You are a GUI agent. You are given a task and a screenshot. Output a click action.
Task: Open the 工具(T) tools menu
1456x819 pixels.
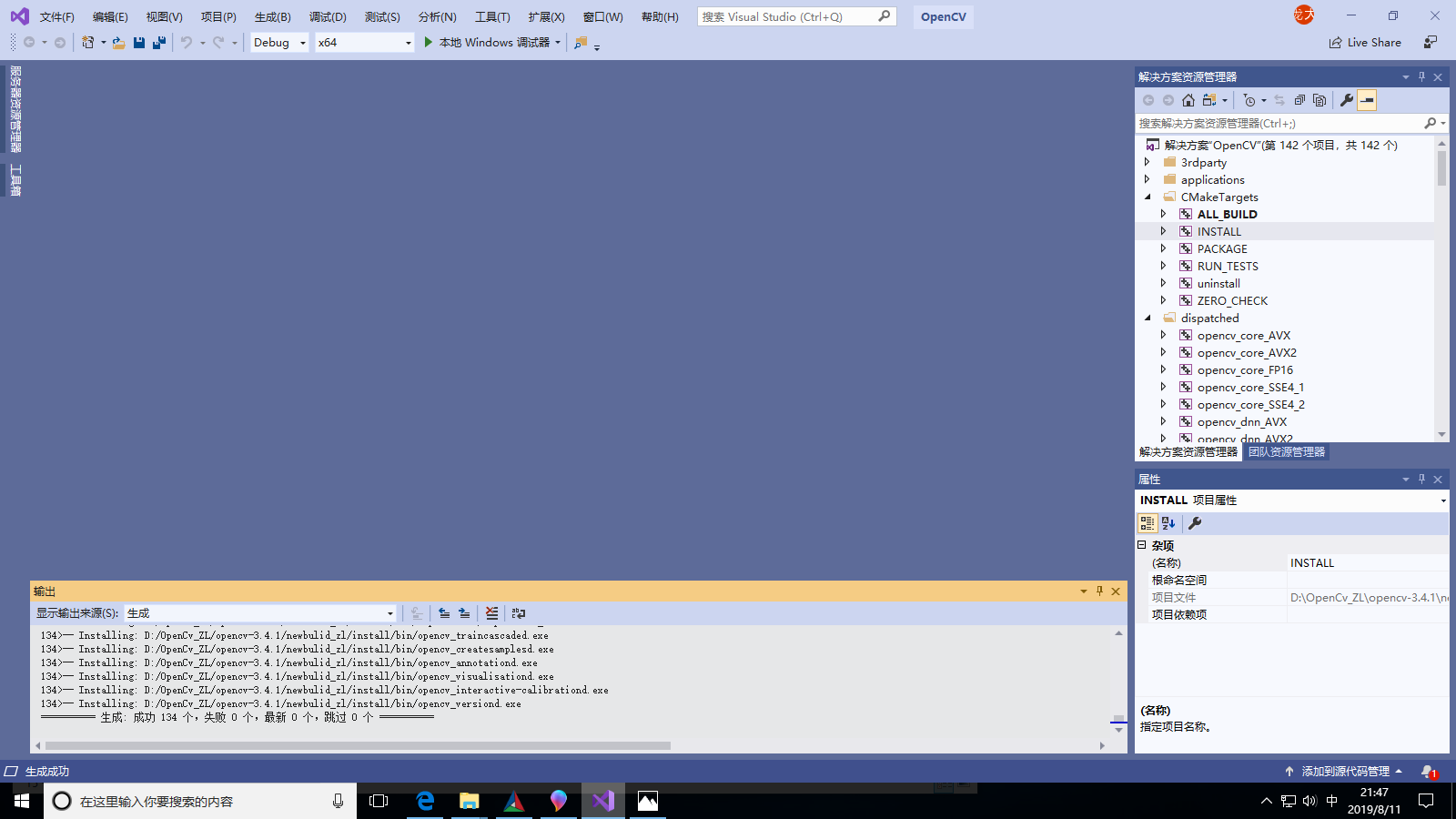click(492, 16)
